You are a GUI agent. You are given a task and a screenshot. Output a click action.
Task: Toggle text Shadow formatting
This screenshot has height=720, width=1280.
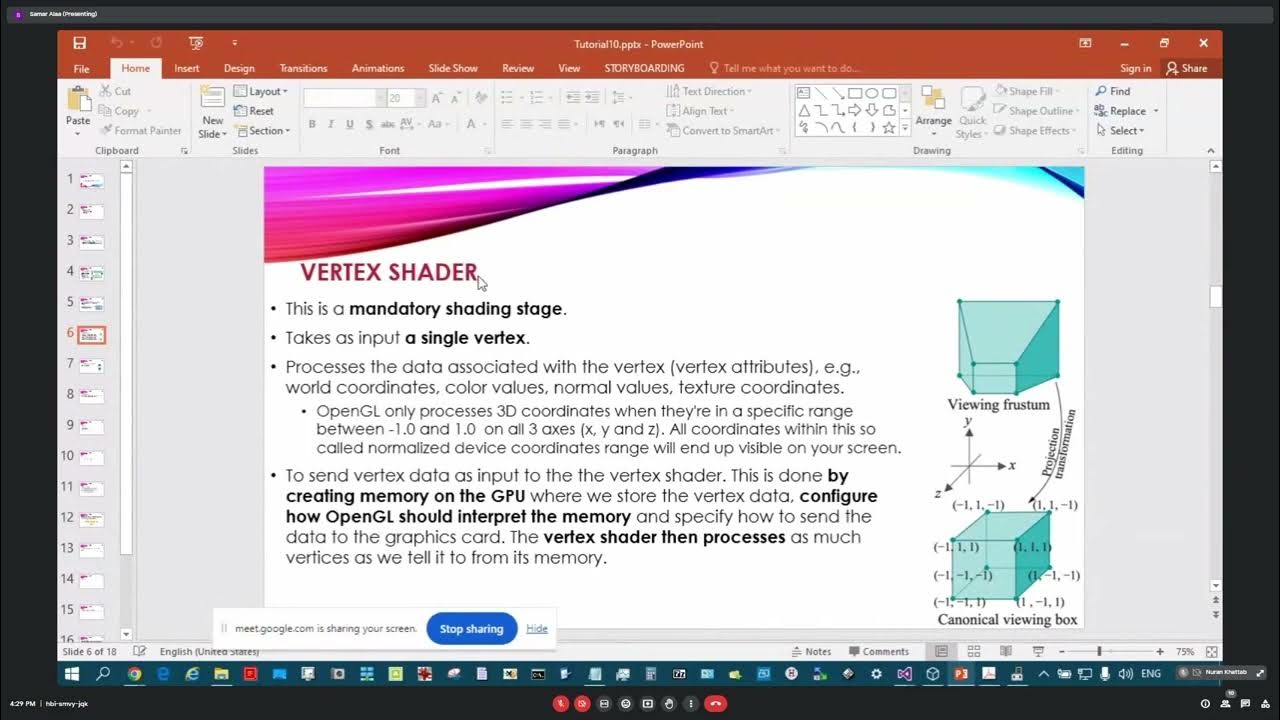click(x=368, y=124)
